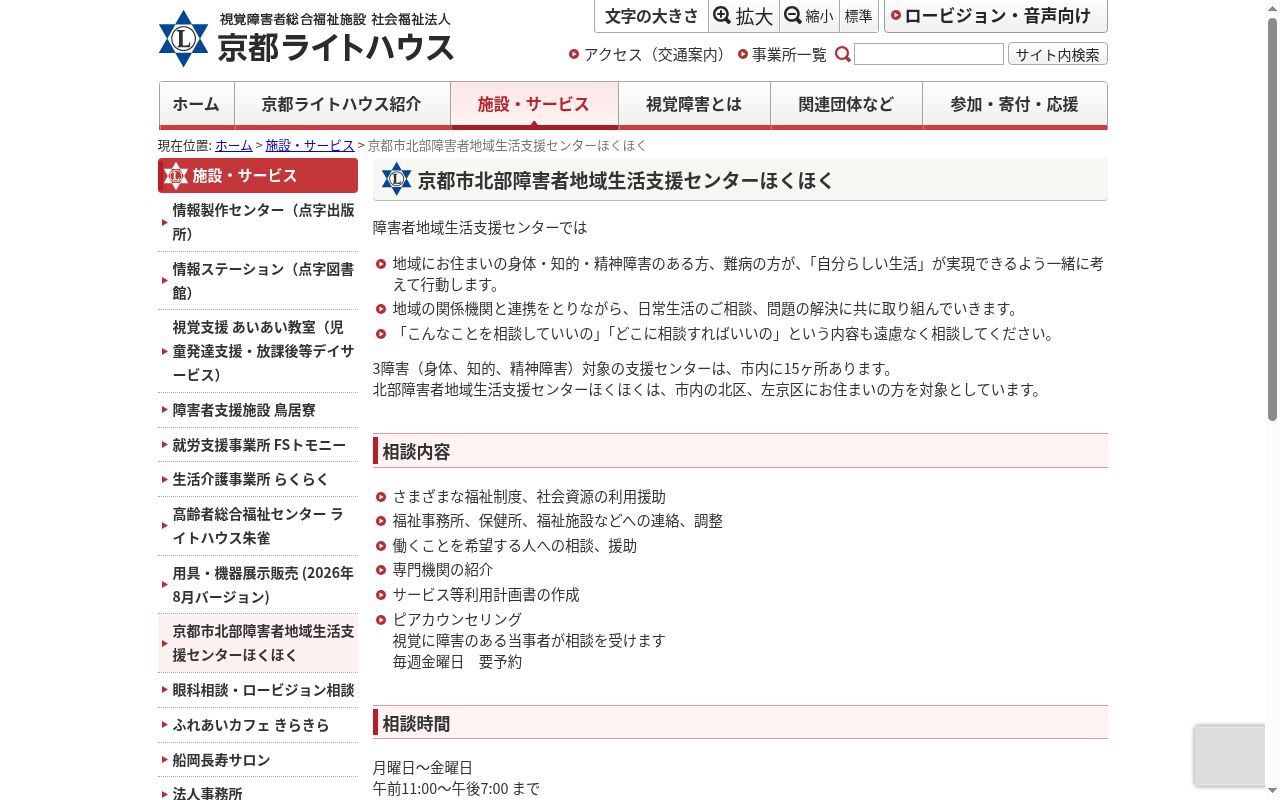The width and height of the screenshot is (1280, 800).
Task: Open 眼科相談・ロービジョン相談 sidebar item
Action: point(258,690)
